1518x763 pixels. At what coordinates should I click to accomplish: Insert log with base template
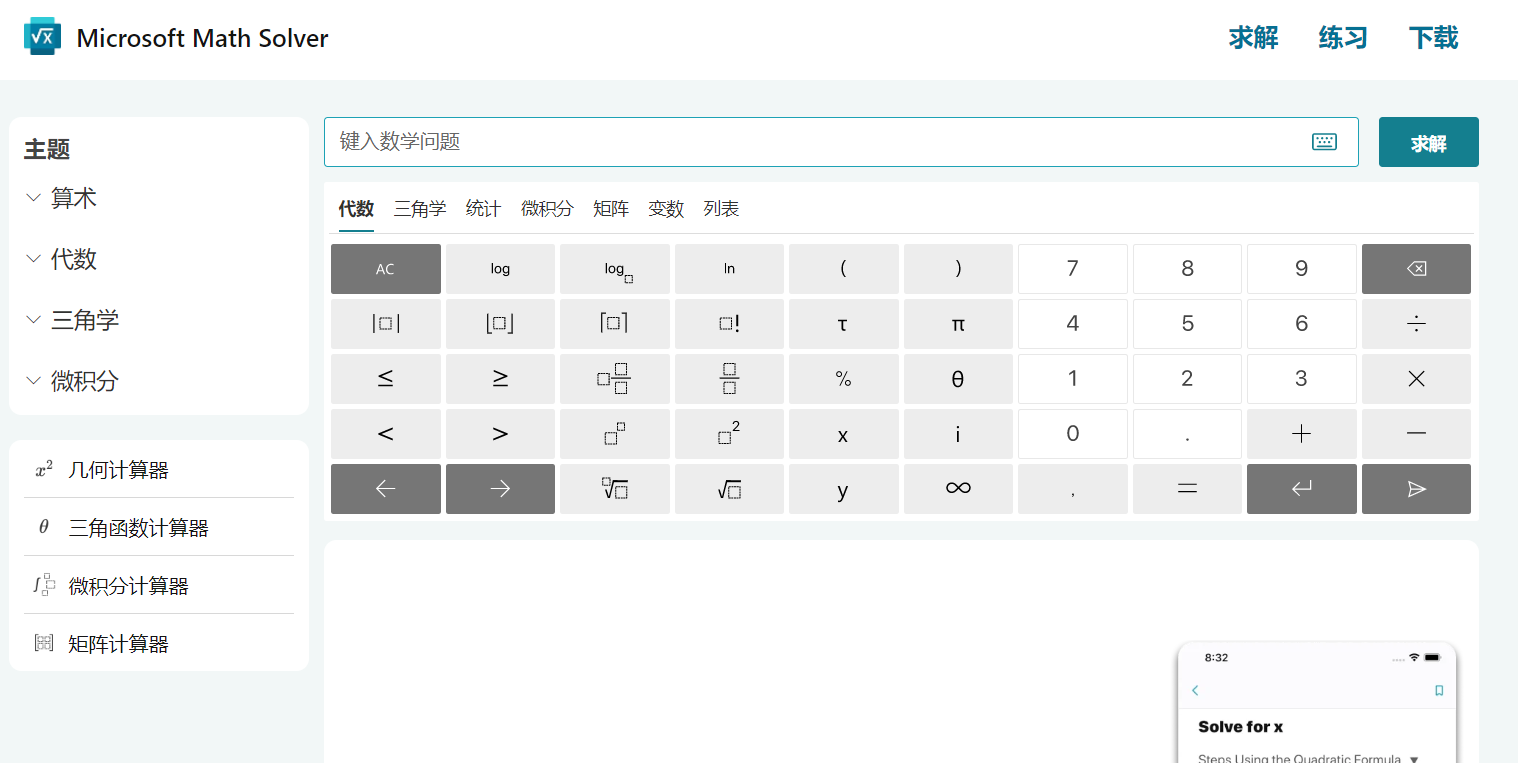click(614, 269)
